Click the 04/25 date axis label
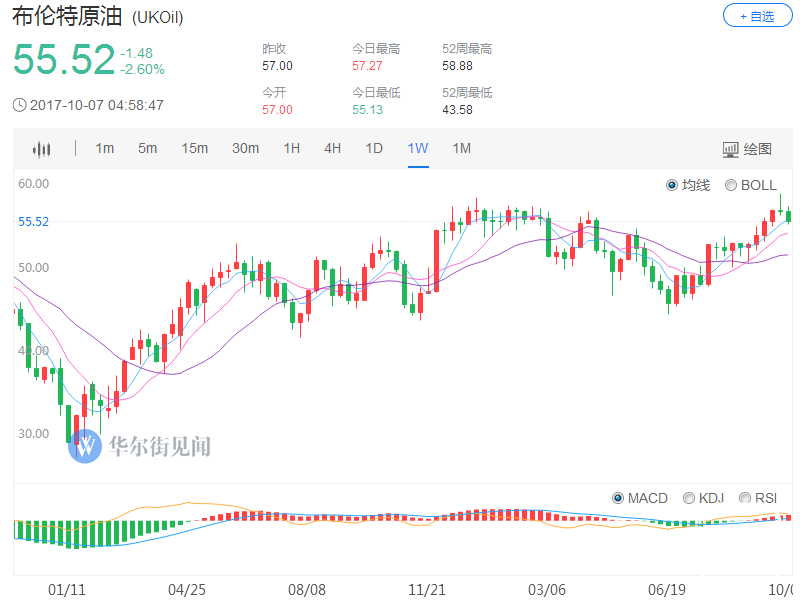The image size is (800, 600). 187,590
